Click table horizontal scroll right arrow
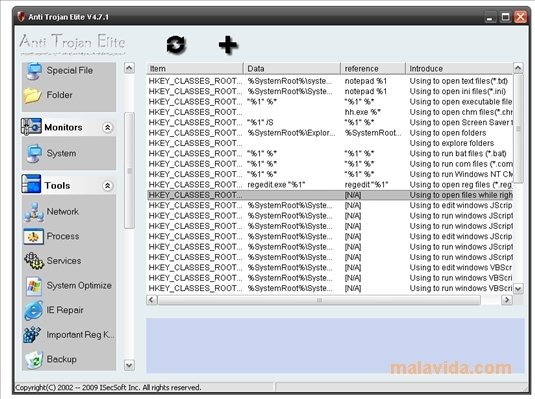The width and height of the screenshot is (535, 399). pyautogui.click(x=507, y=300)
